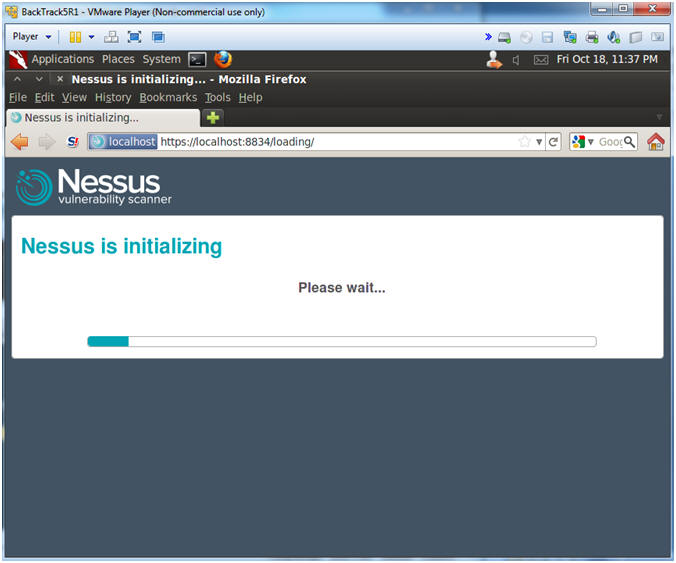
Task: Open Firefox Edit menu
Action: coord(44,97)
